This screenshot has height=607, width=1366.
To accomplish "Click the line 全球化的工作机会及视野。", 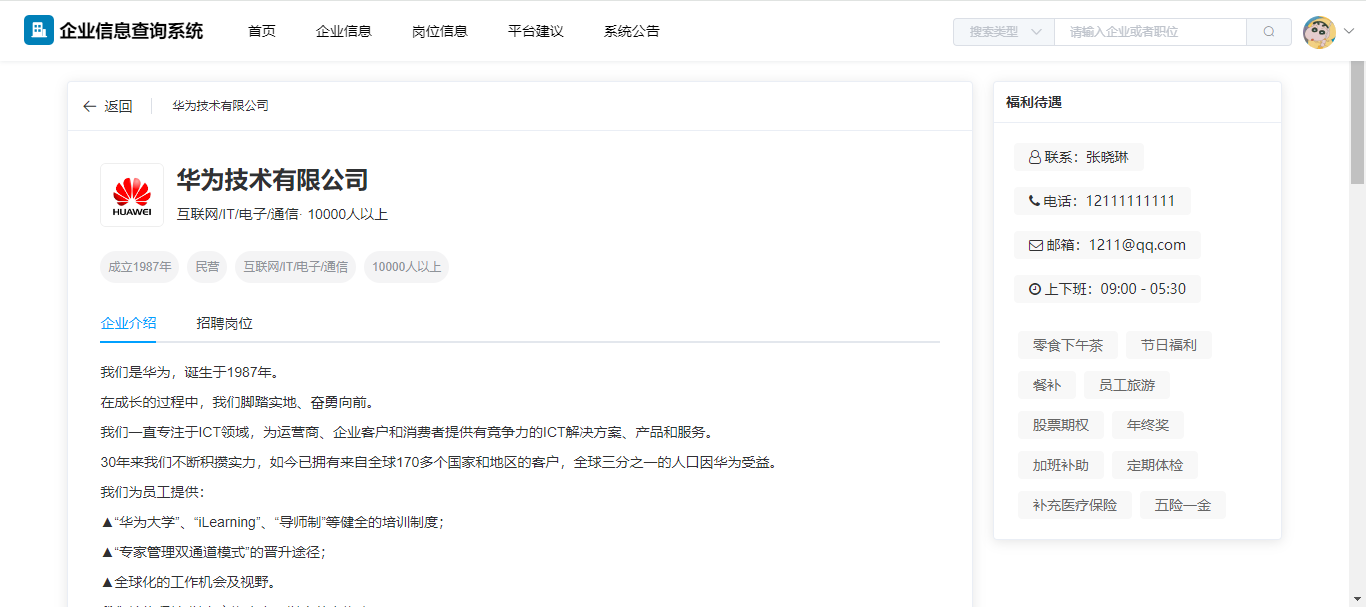I will coord(190,582).
